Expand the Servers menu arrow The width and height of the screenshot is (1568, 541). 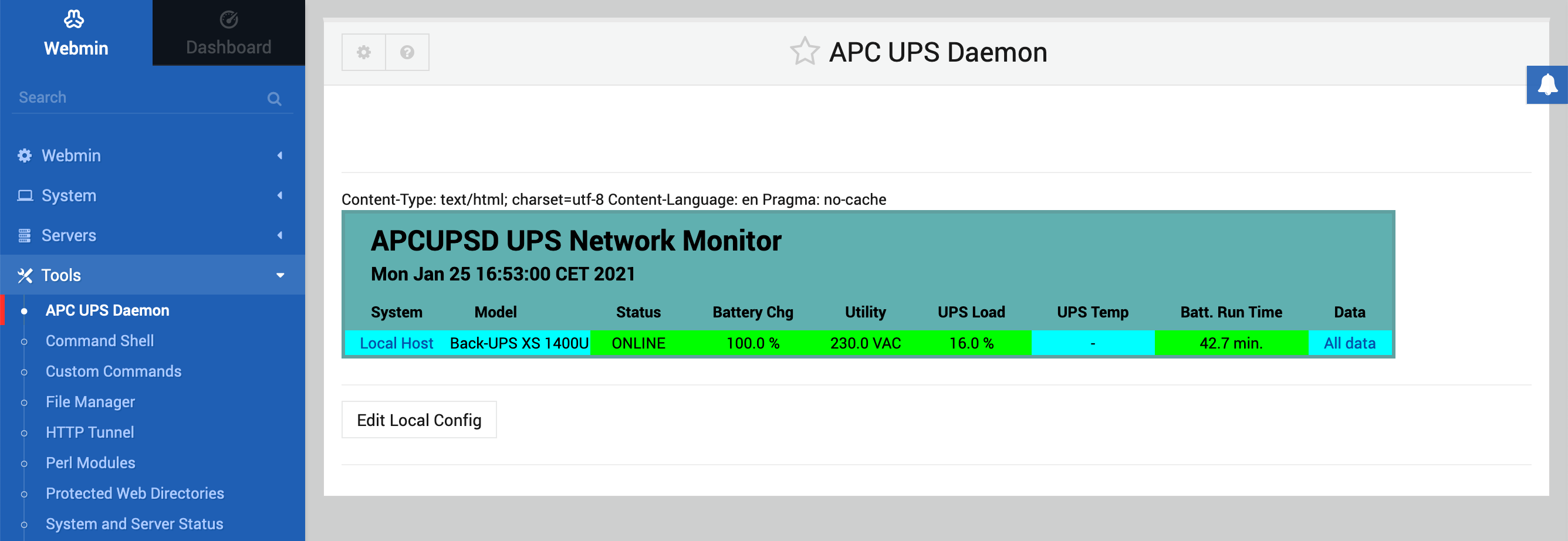coord(280,235)
